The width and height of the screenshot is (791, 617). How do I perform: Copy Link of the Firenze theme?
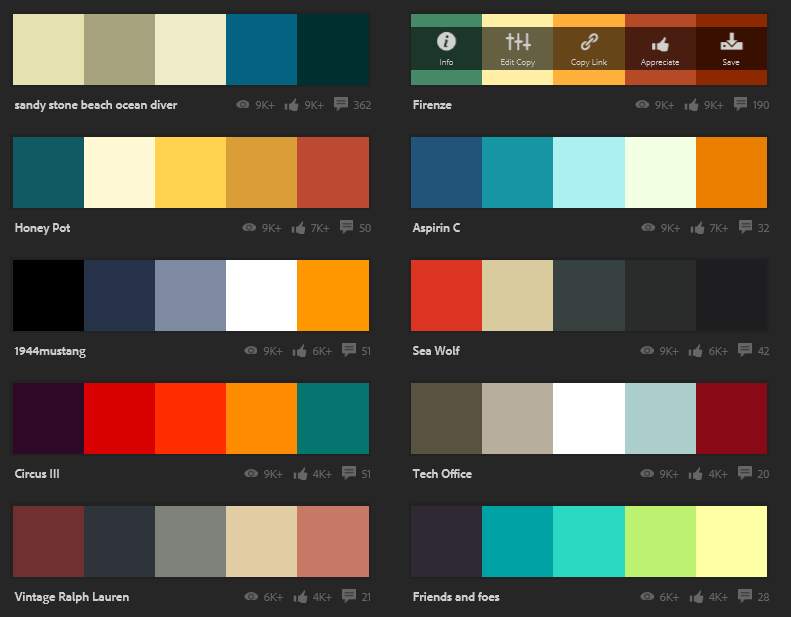[589, 49]
